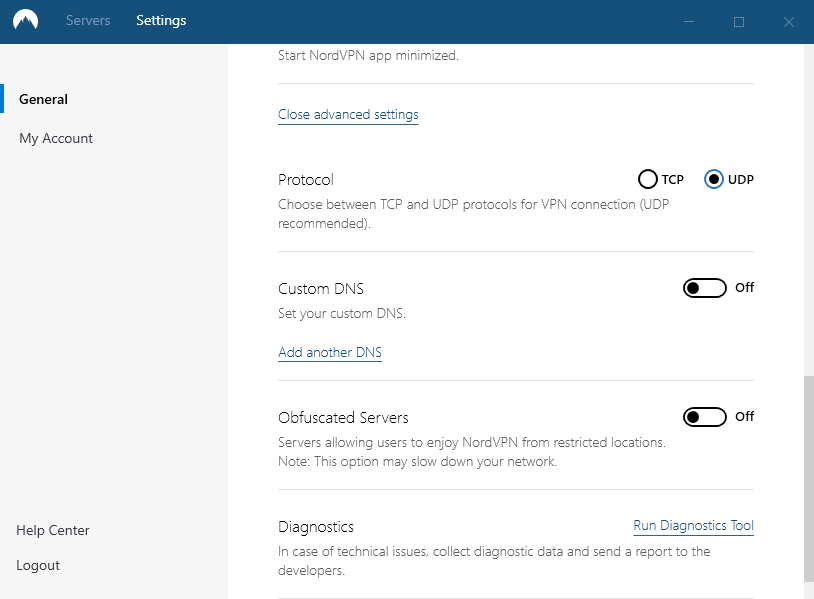Turn on the Obfuscated Servers toggle
The image size is (814, 599).
pyautogui.click(x=704, y=417)
